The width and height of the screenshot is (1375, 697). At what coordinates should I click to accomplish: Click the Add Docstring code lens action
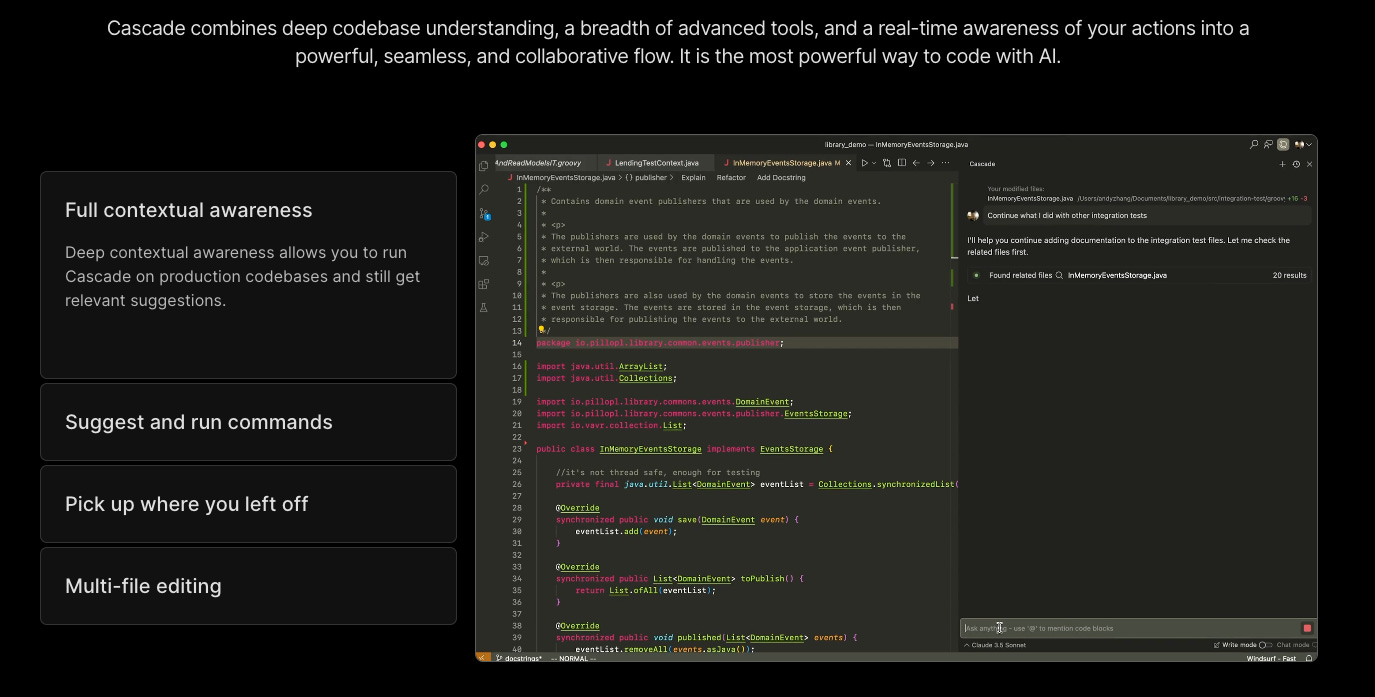[781, 178]
